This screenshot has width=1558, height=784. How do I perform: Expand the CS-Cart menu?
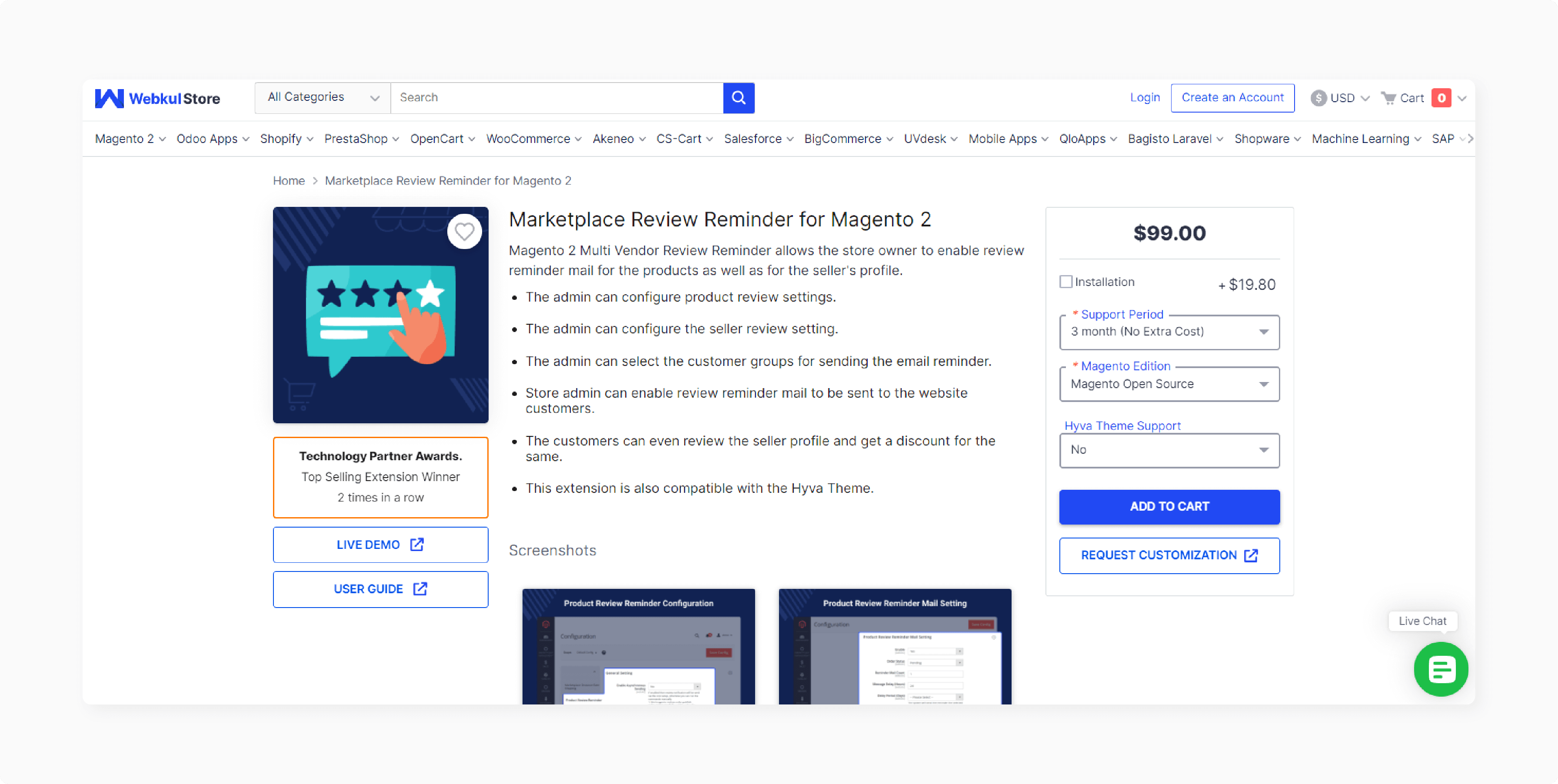[685, 139]
